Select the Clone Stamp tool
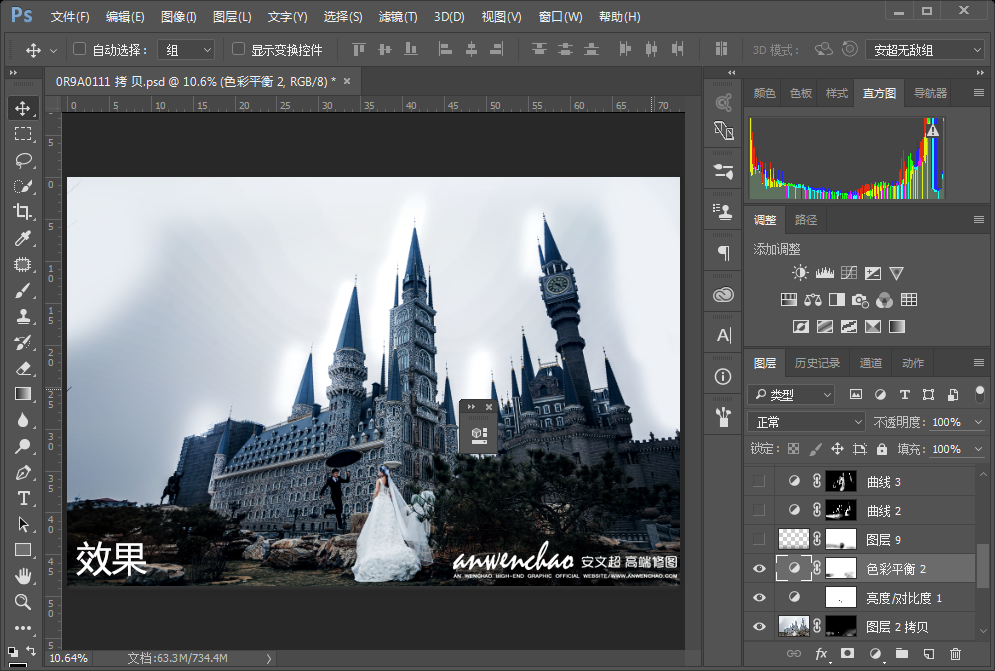Screen dimensions: 995x671 point(23,316)
